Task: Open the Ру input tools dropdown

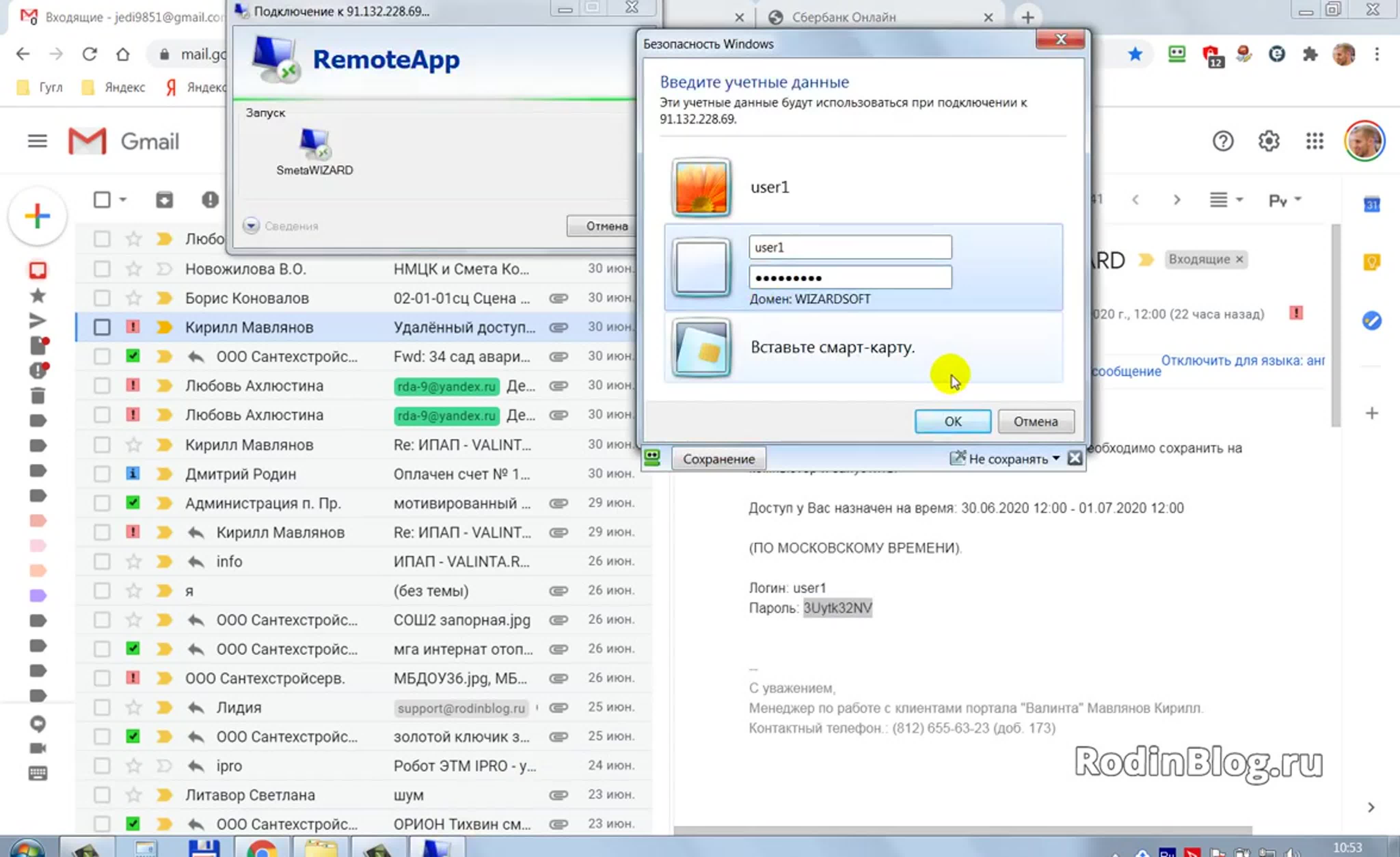Action: pos(1285,201)
